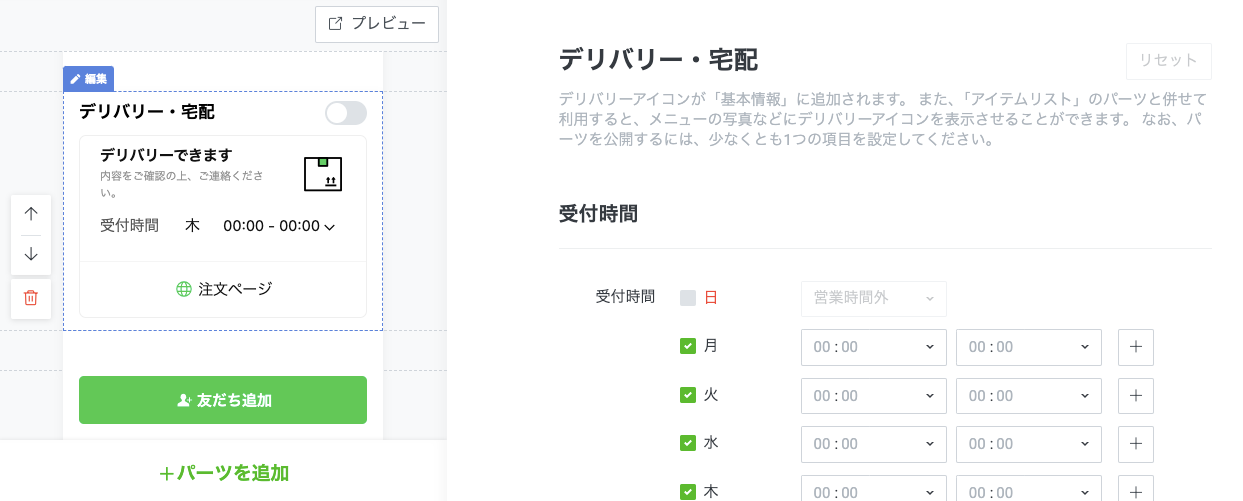Screen dimensions: 1243x501
Task: Click the move part up arrow icon
Action: tap(31, 214)
